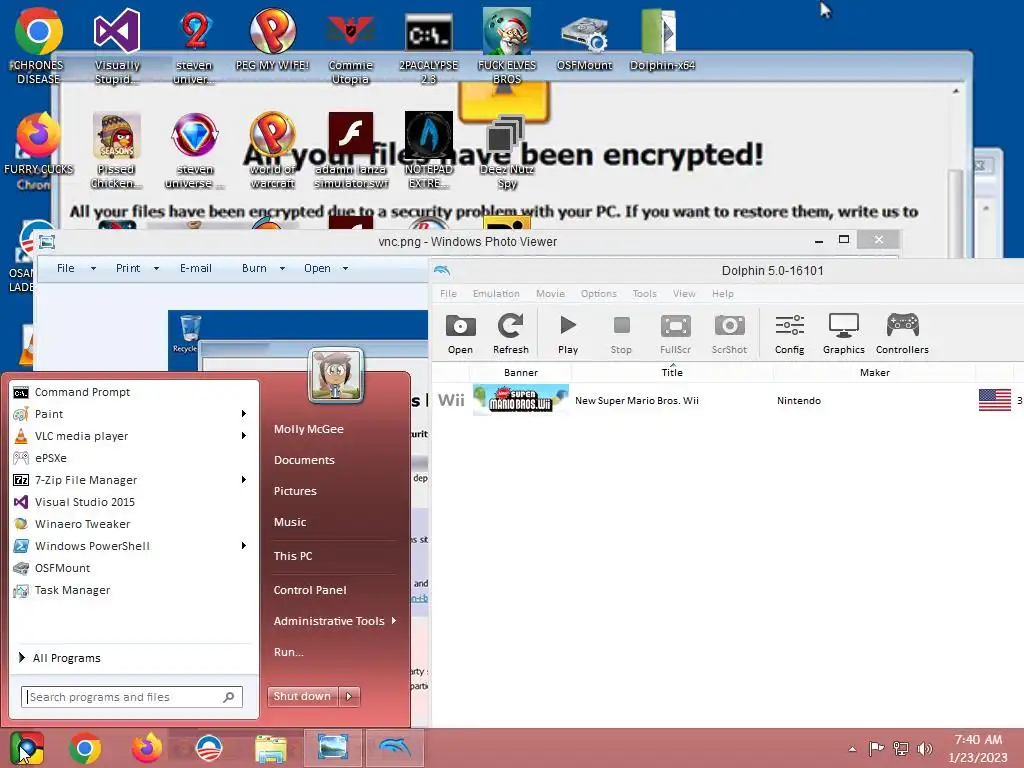Click the Shut down button

pyautogui.click(x=302, y=696)
